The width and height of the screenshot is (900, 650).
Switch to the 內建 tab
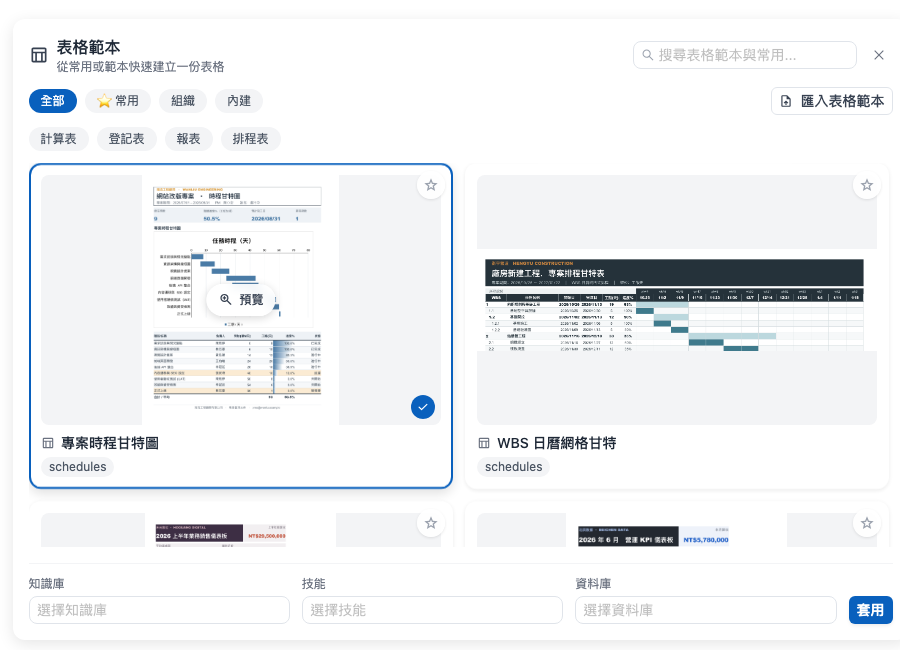tap(239, 101)
